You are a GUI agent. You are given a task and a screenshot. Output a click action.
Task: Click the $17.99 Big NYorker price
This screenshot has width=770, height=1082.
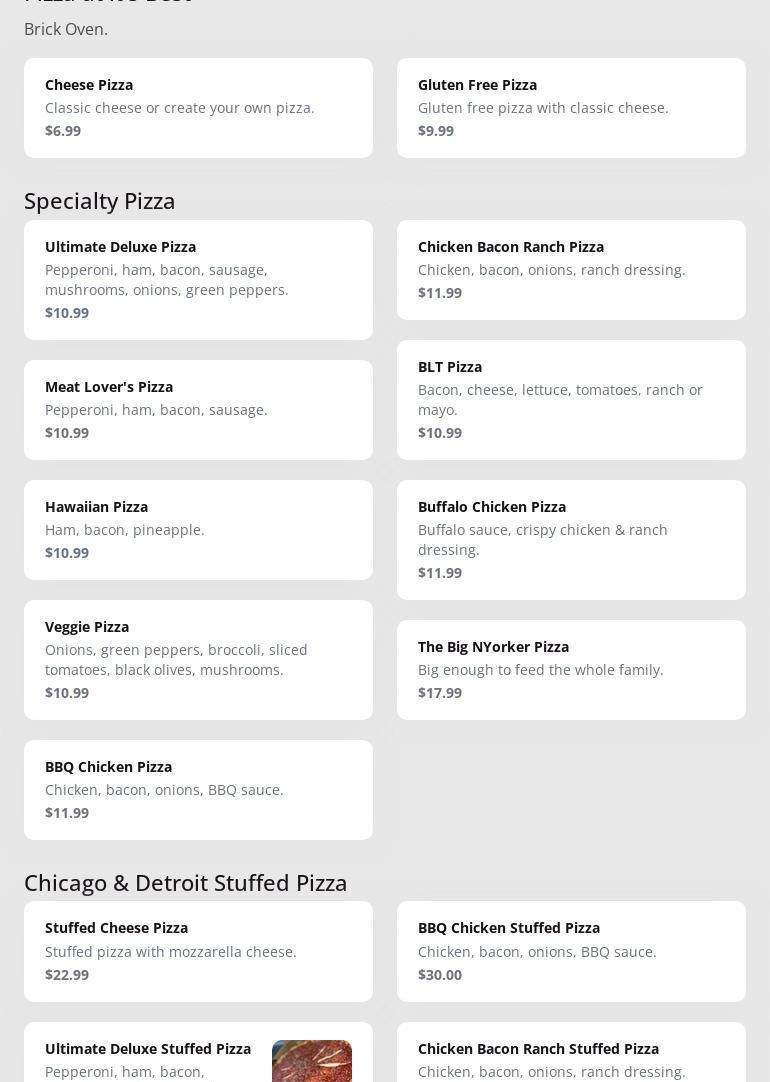point(440,692)
